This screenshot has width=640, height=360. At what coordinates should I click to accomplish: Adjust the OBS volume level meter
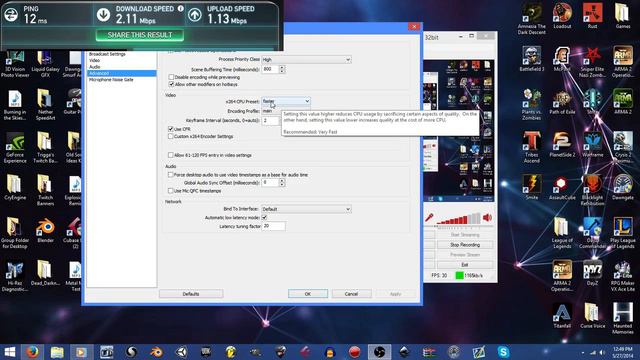click(x=458, y=219)
